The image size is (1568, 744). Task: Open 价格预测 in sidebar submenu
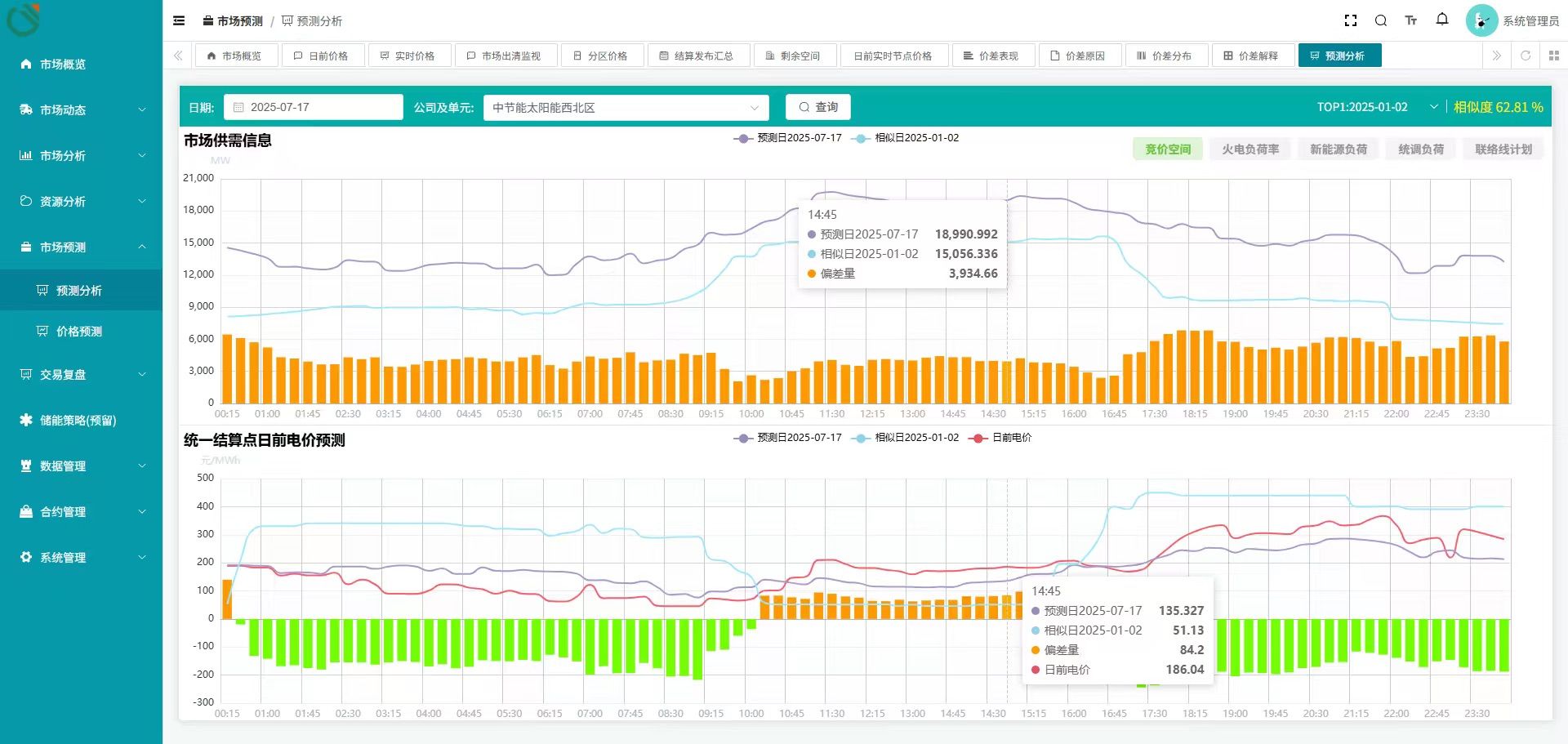79,332
